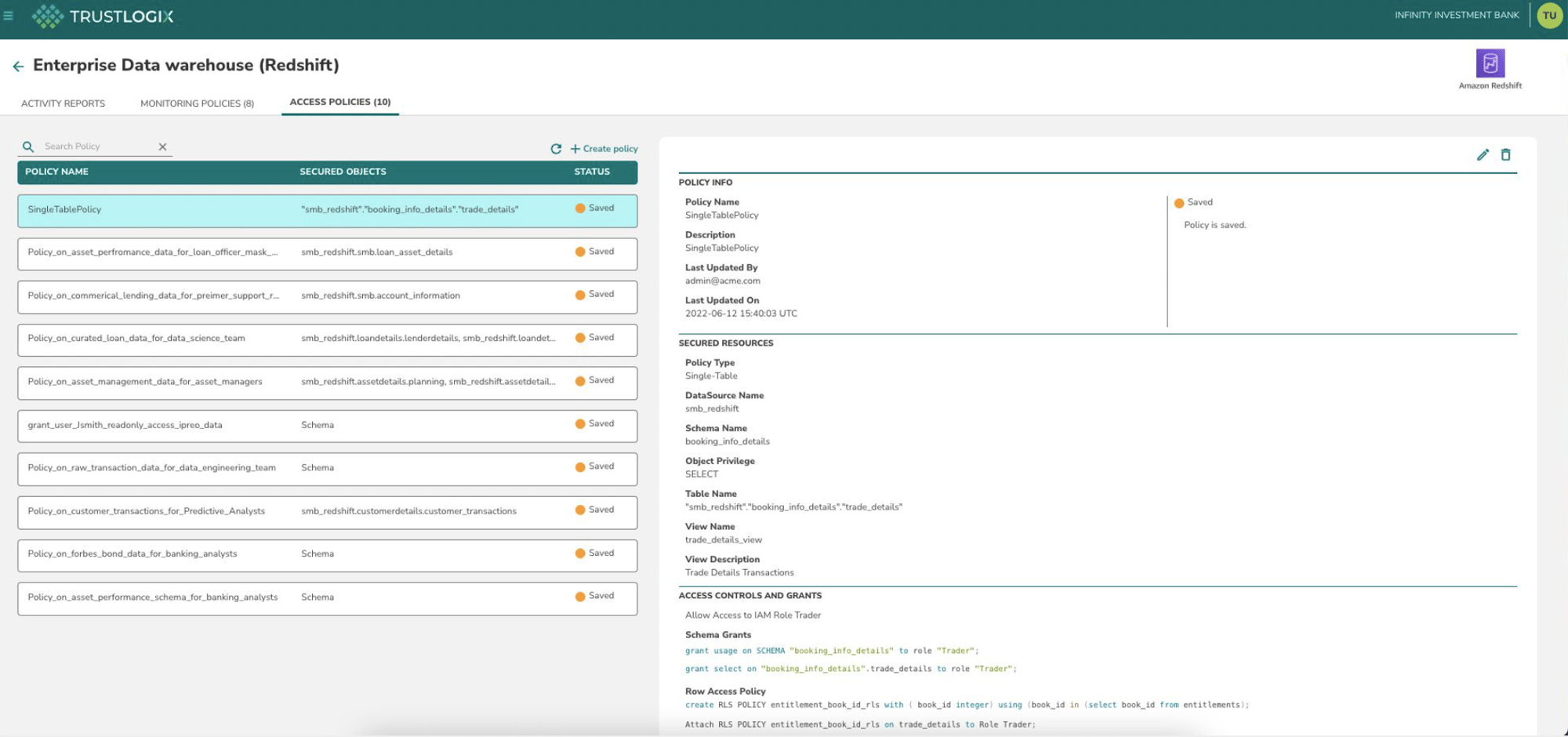Select the Policy_on_curated_loan_data_for_data_science_team row
Screen dimensions: 1568x737
[136, 338]
